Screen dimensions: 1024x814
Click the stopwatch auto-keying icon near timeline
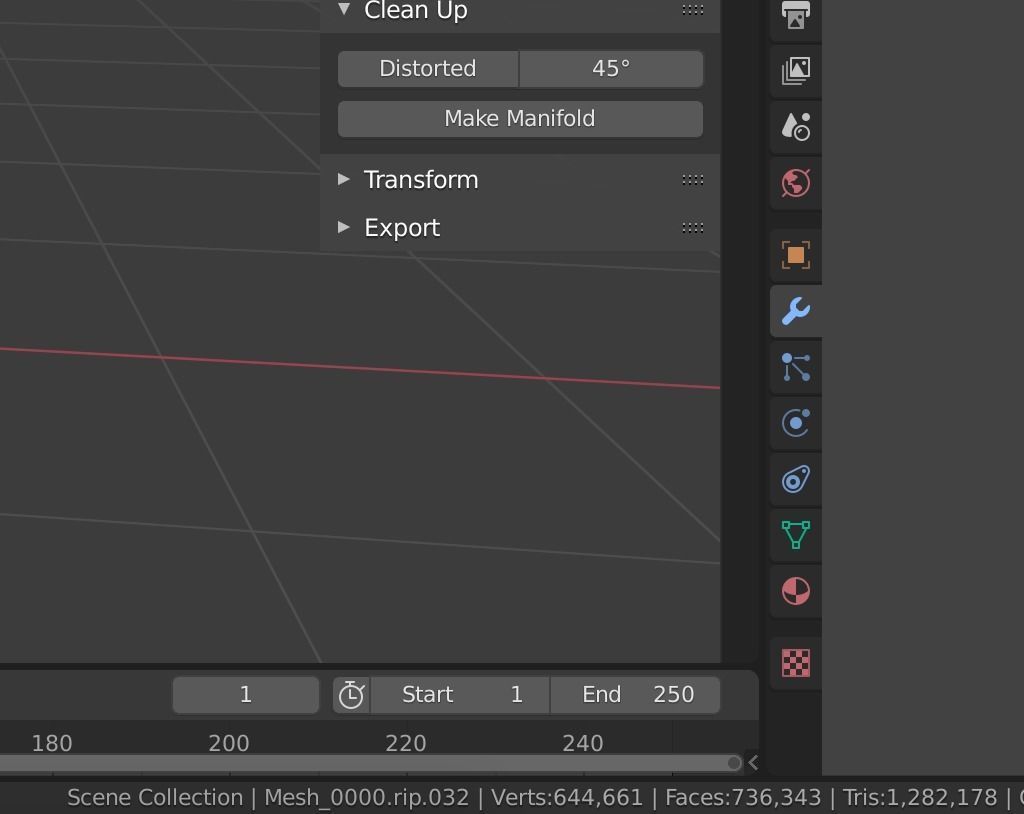(352, 694)
